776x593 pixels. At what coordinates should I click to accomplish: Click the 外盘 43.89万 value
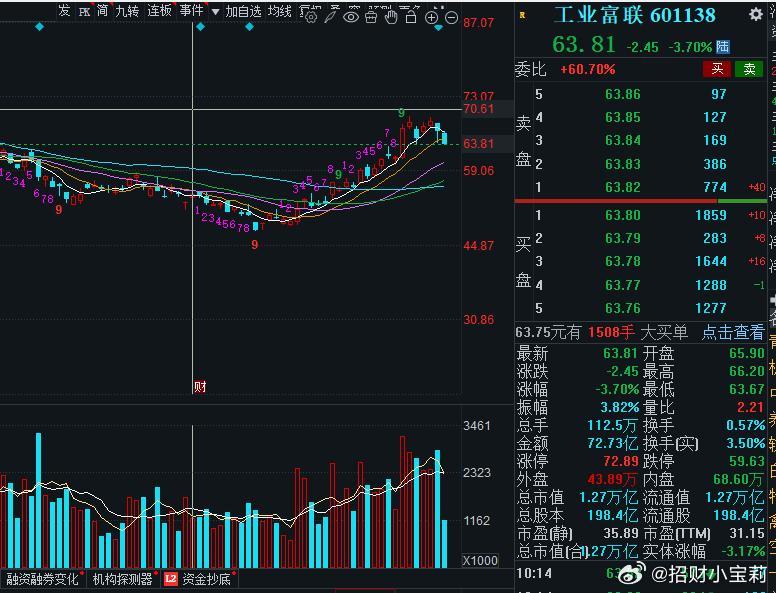click(612, 479)
